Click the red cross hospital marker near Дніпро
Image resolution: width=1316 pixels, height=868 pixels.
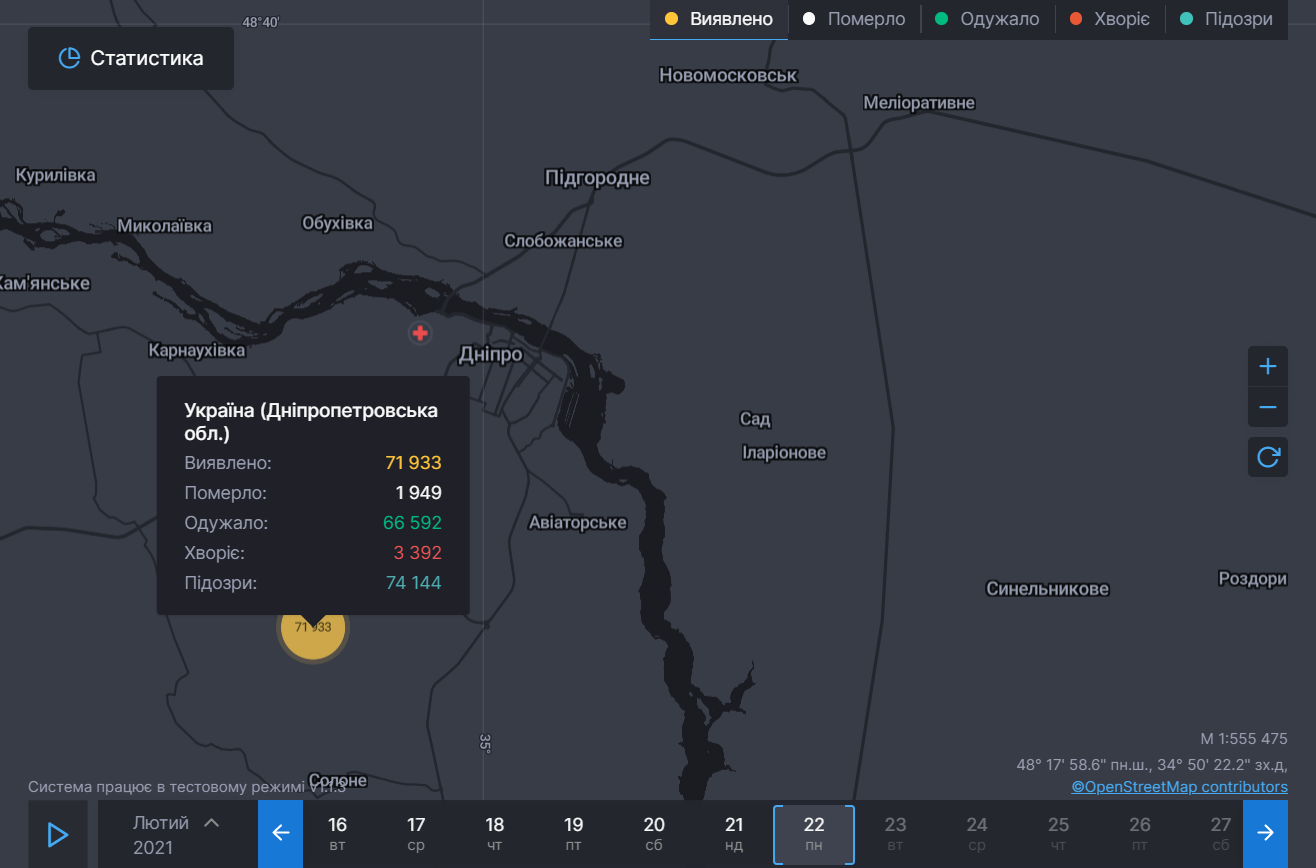coord(420,333)
